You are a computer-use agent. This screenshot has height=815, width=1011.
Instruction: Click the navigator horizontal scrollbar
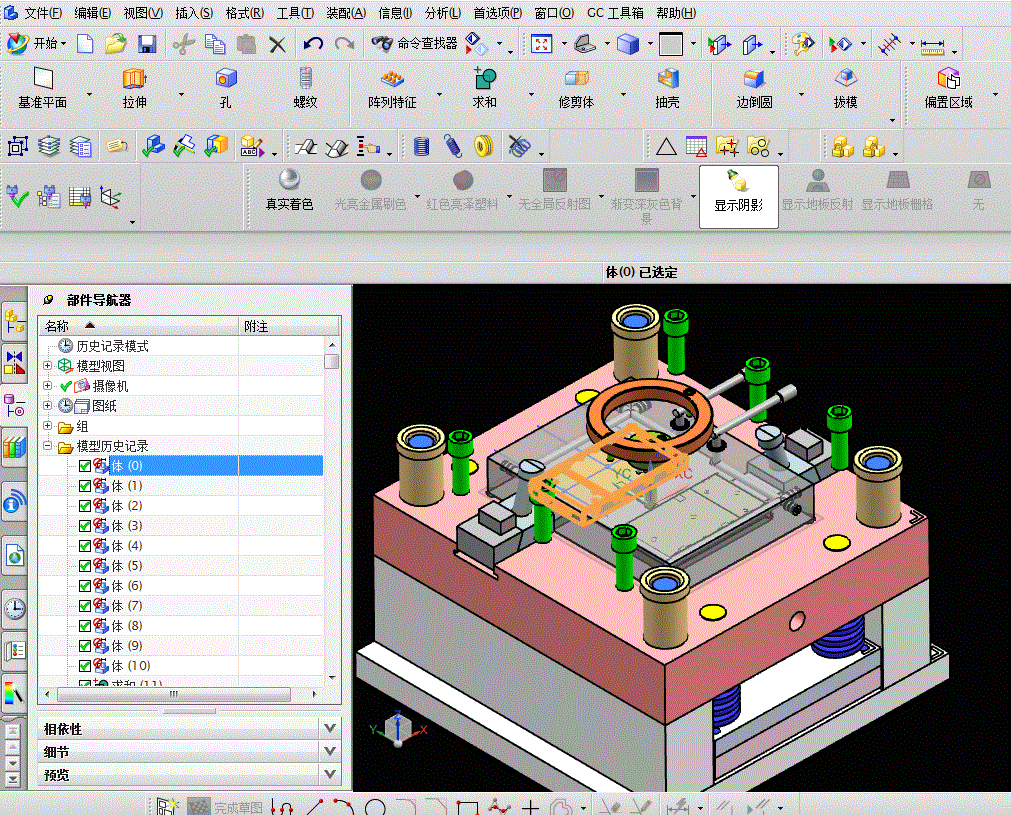pos(174,694)
